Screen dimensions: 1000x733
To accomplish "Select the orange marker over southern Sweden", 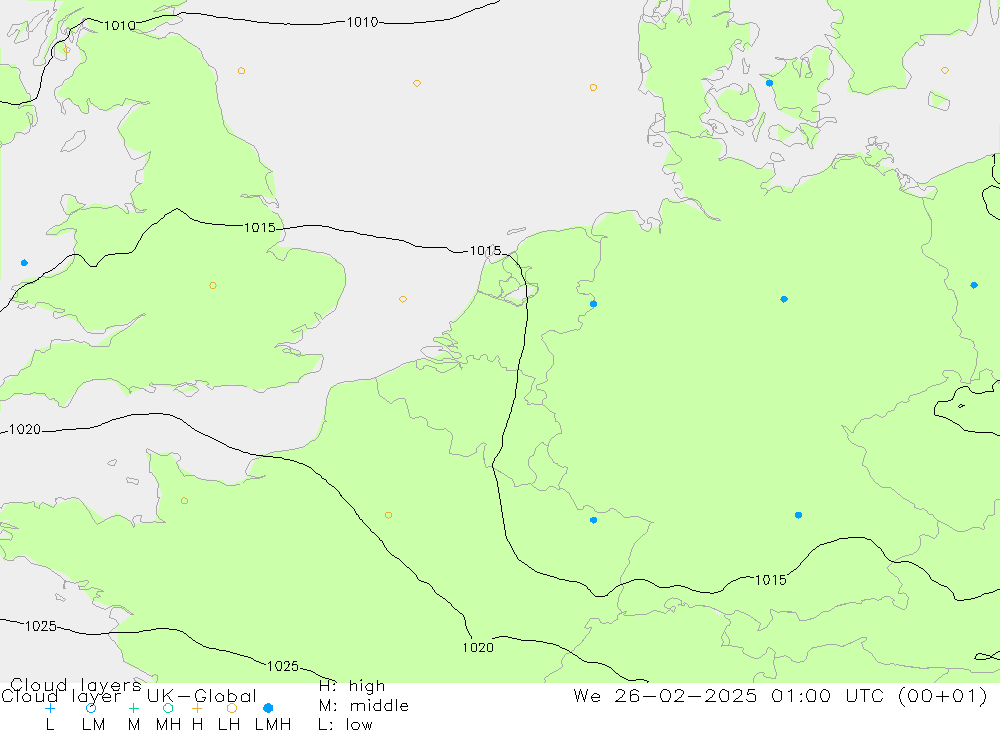I will click(945, 71).
